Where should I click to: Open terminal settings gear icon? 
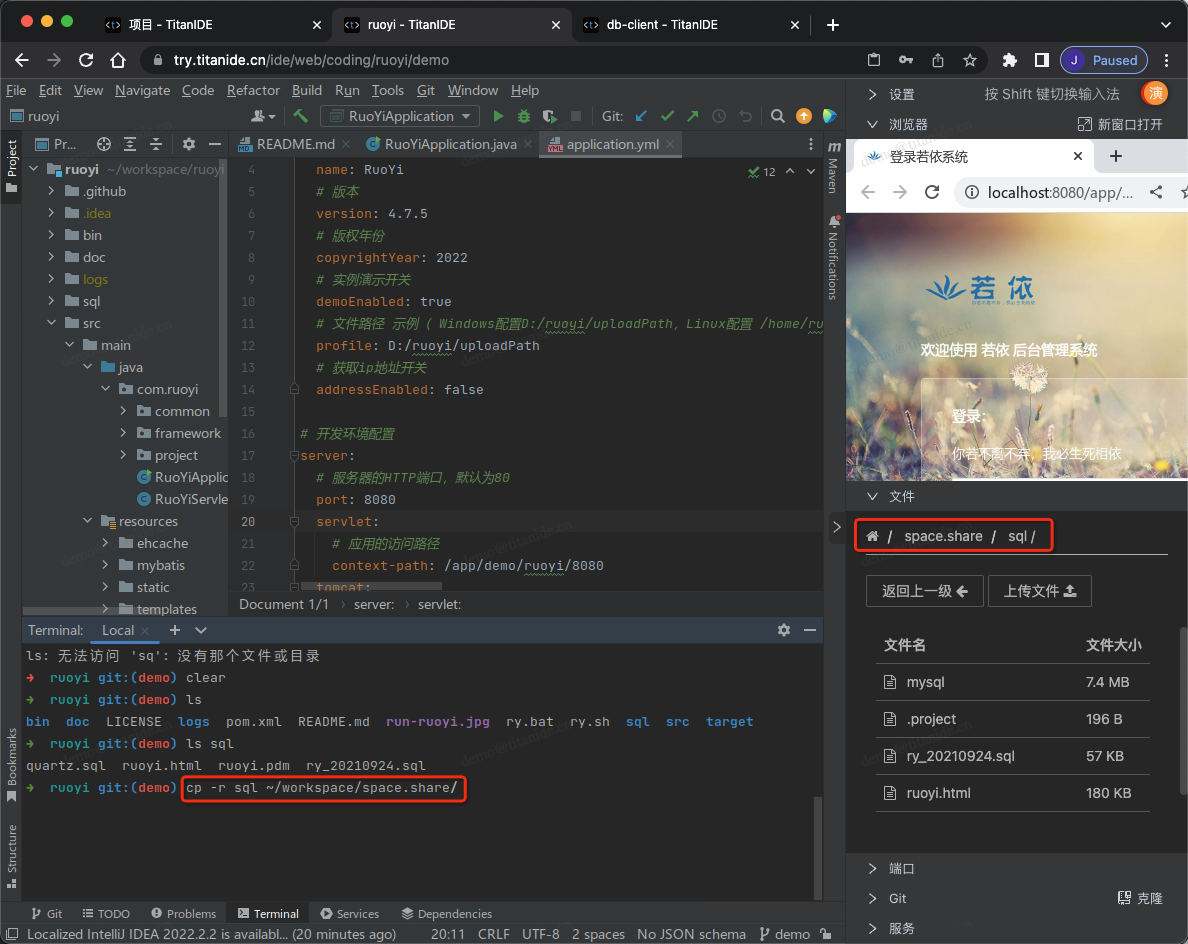tap(784, 630)
